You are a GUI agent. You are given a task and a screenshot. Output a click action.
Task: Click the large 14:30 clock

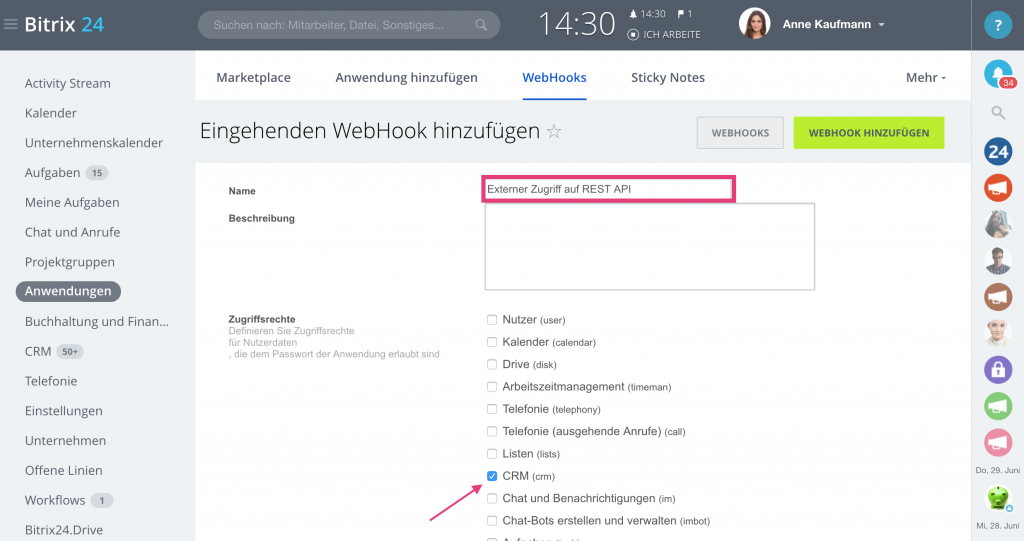[x=576, y=25]
